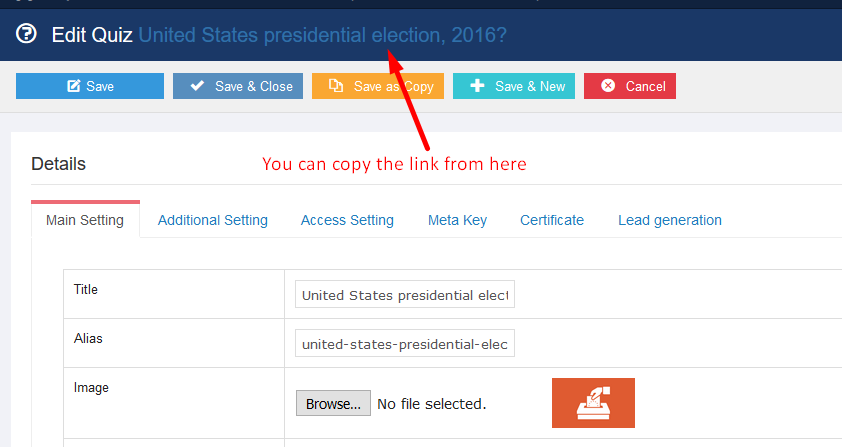
Task: Click the pencil icon on Save button
Action: coord(74,86)
